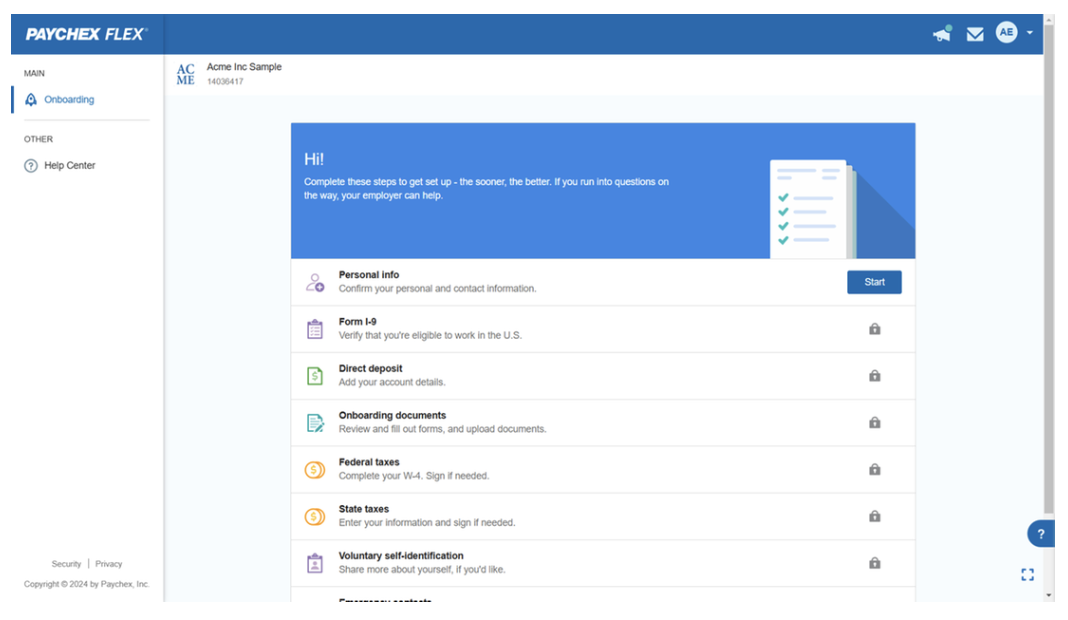The image size is (1068, 620).
Task: Click the Direct deposit dollar icon
Action: coord(314,375)
